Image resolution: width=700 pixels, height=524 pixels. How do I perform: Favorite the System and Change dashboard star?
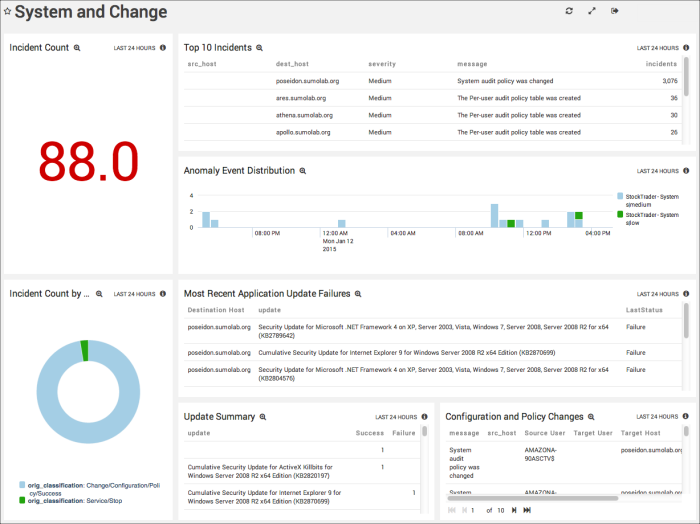[x=8, y=13]
